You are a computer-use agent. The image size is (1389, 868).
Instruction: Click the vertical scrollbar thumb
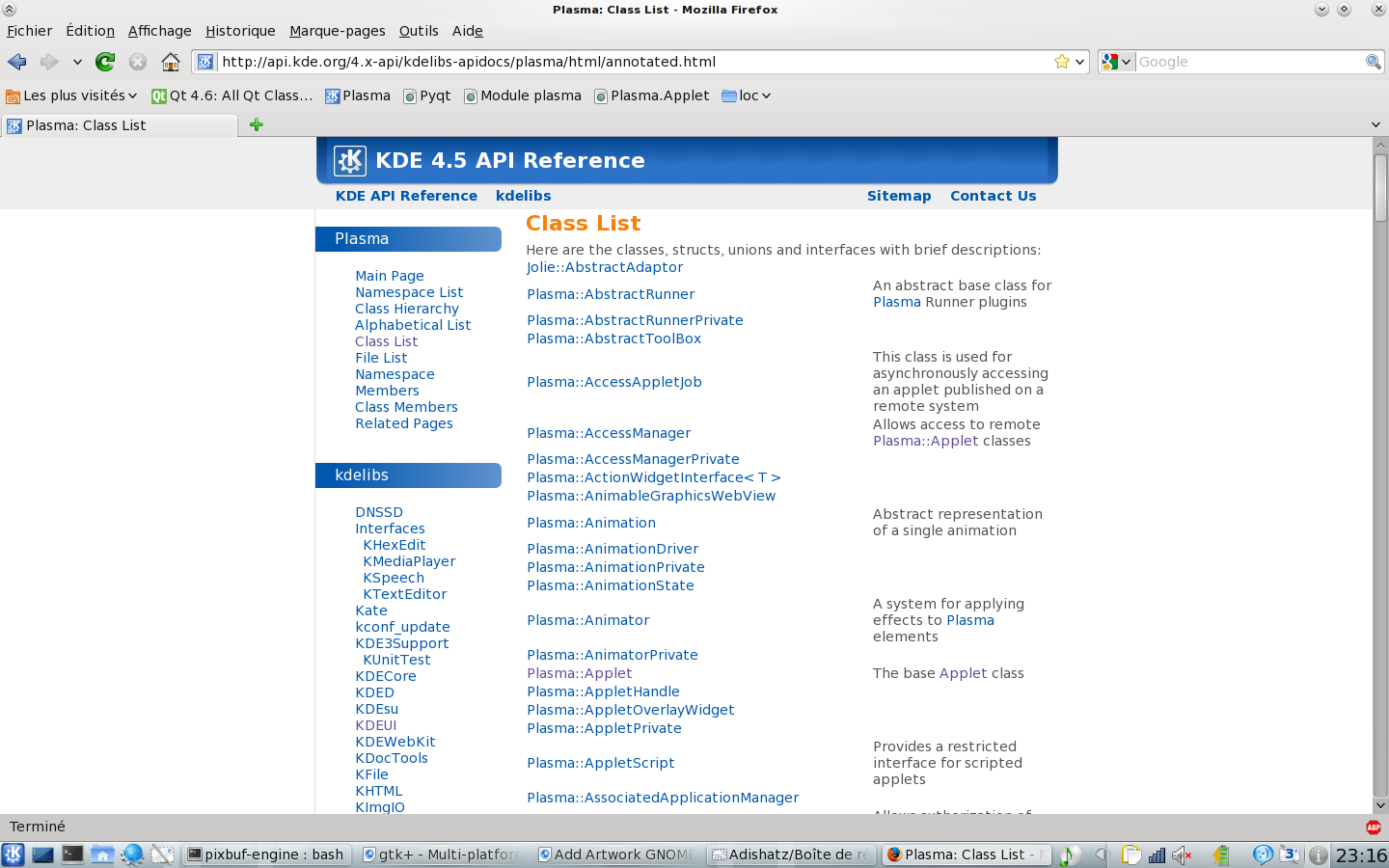[x=1380, y=188]
